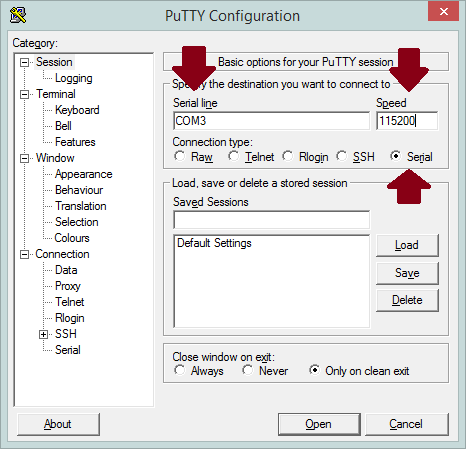Open the Session category
The image size is (466, 449).
tap(54, 62)
